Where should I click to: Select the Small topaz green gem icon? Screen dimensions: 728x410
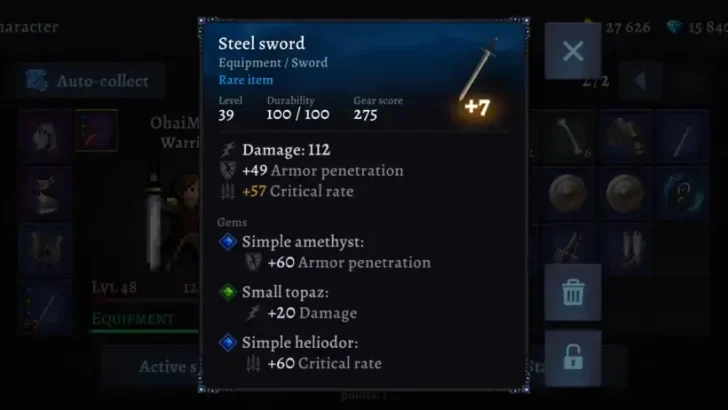(228, 292)
